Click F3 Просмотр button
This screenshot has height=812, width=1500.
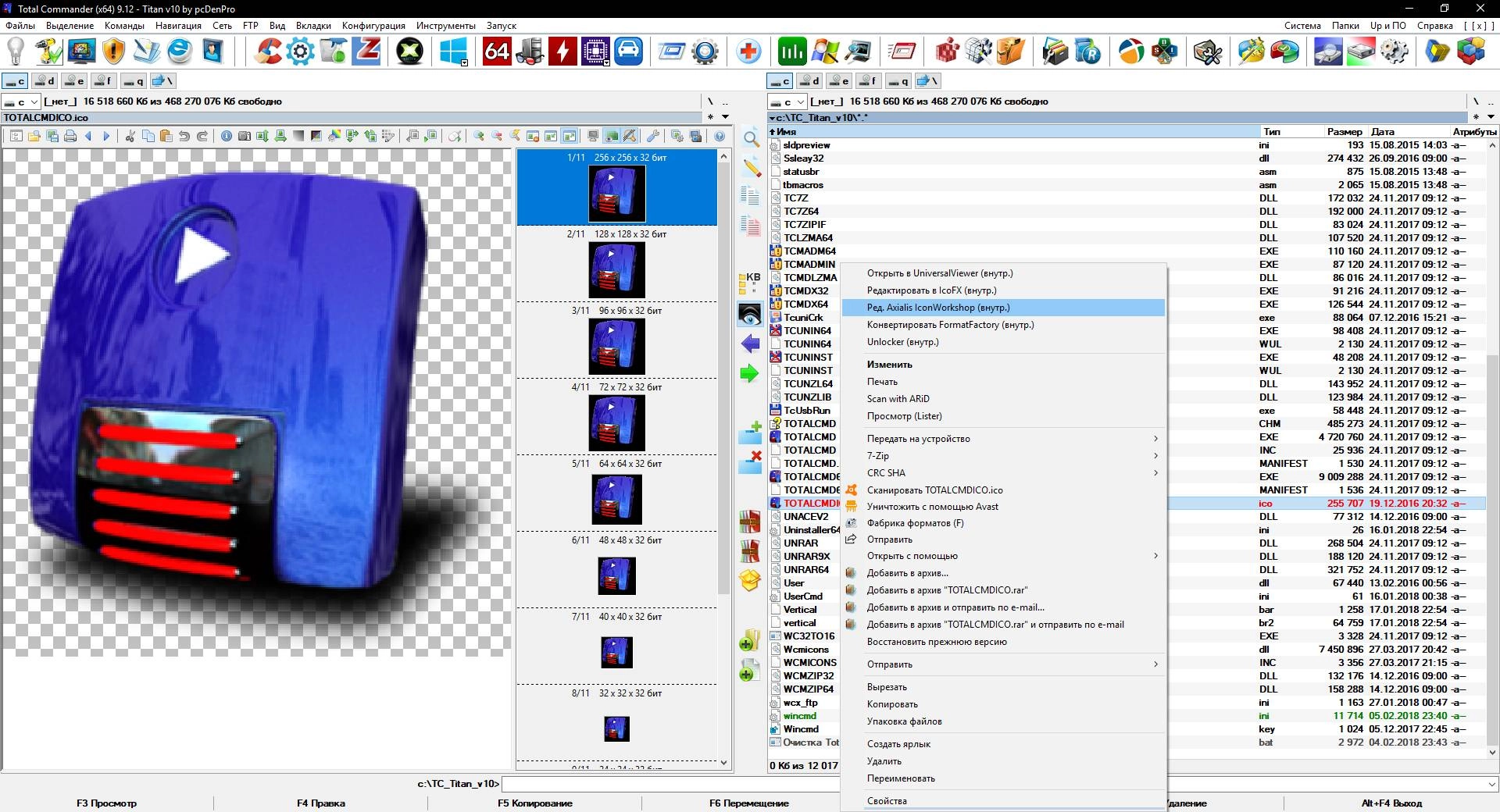tap(106, 803)
